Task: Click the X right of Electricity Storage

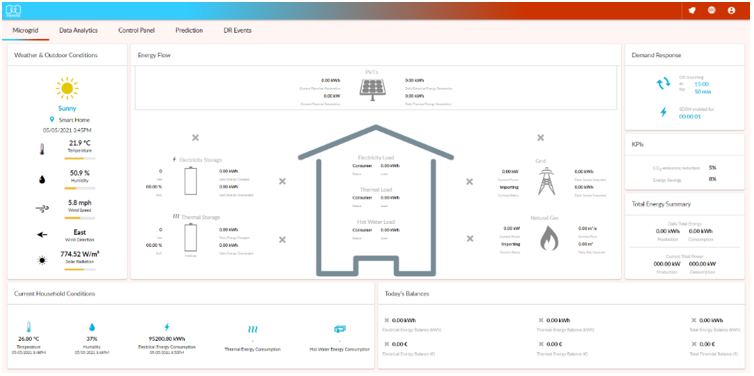Action: point(282,181)
